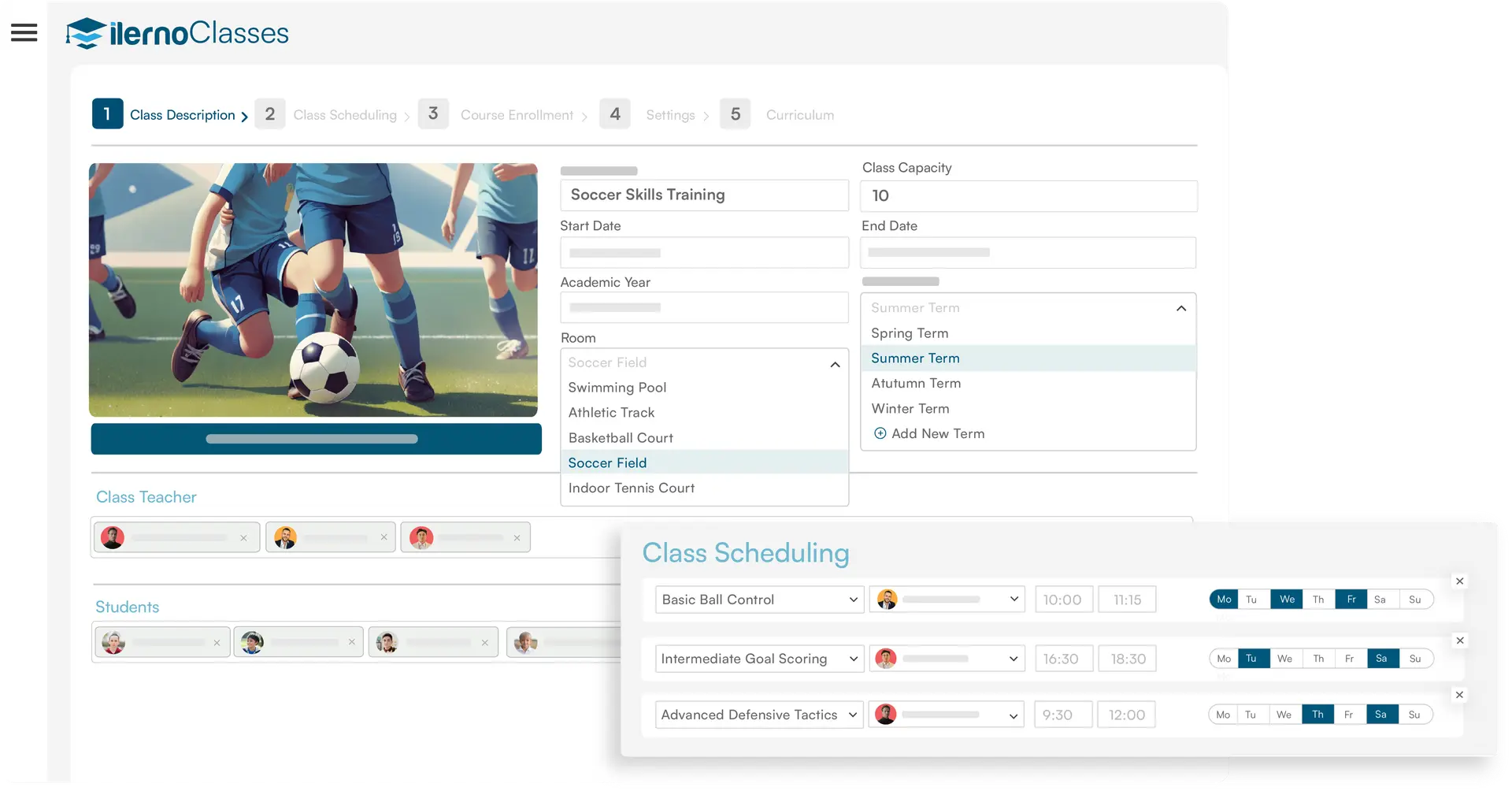Go to step 5 Curriculum

coord(777,114)
